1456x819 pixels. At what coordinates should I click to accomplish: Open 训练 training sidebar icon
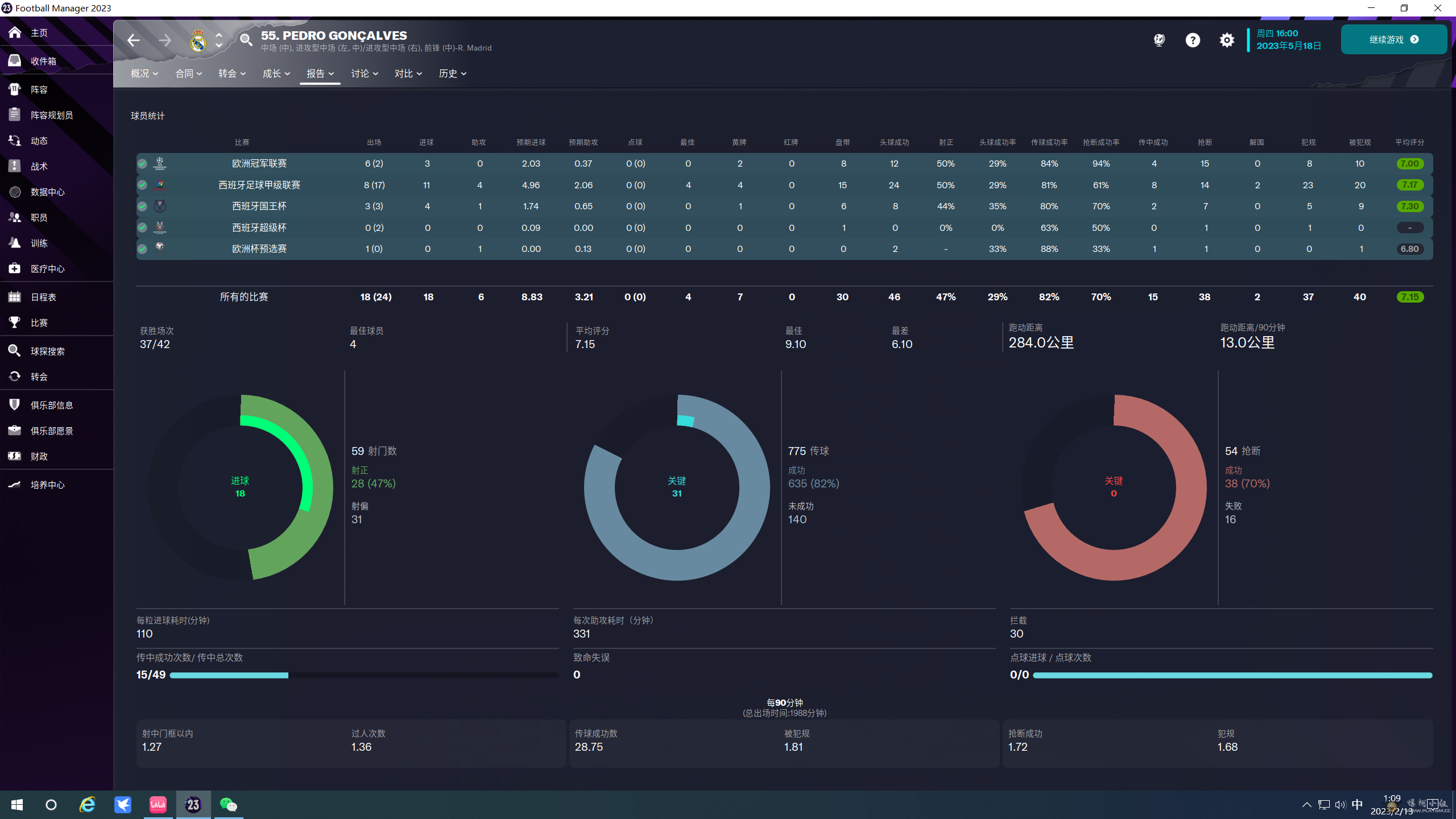click(15, 243)
